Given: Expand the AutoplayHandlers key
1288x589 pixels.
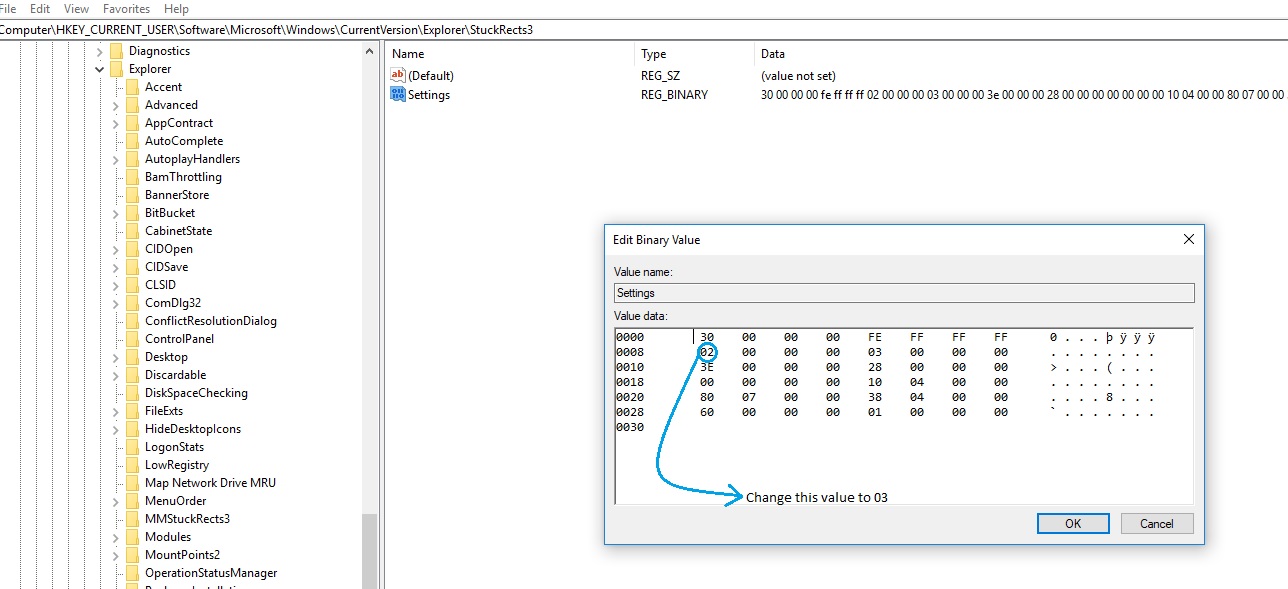Looking at the screenshot, I should tap(116, 159).
